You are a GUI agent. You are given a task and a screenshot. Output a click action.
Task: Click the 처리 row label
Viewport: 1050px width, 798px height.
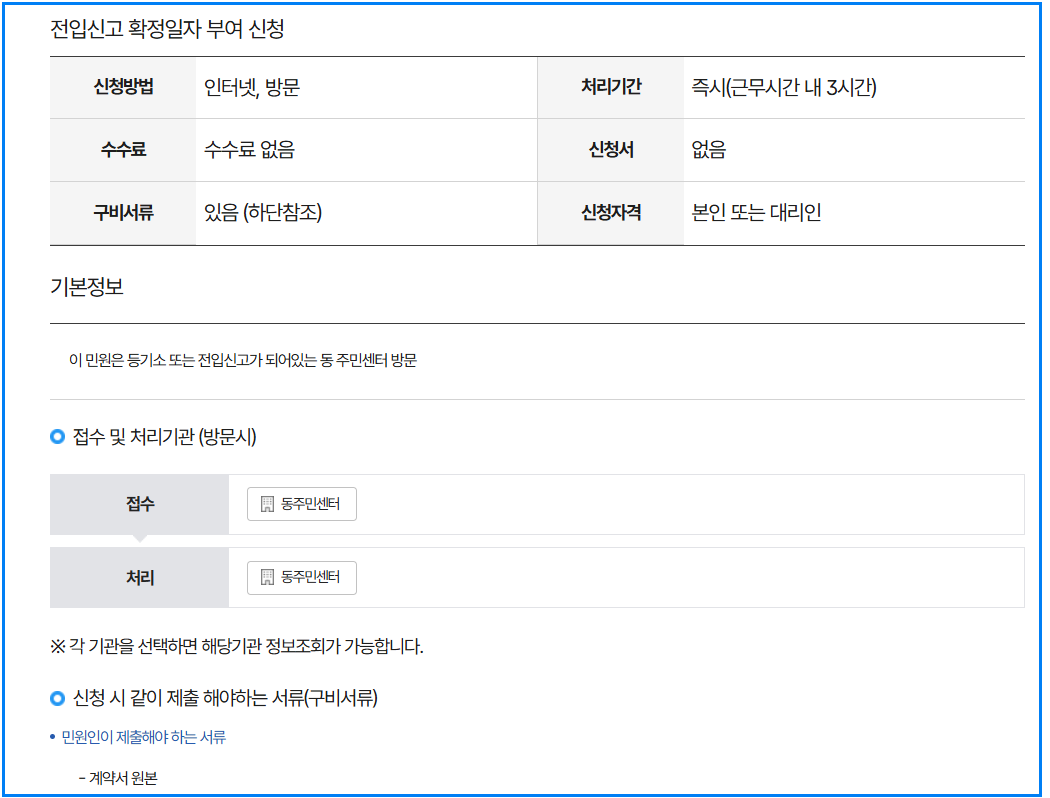click(x=139, y=577)
